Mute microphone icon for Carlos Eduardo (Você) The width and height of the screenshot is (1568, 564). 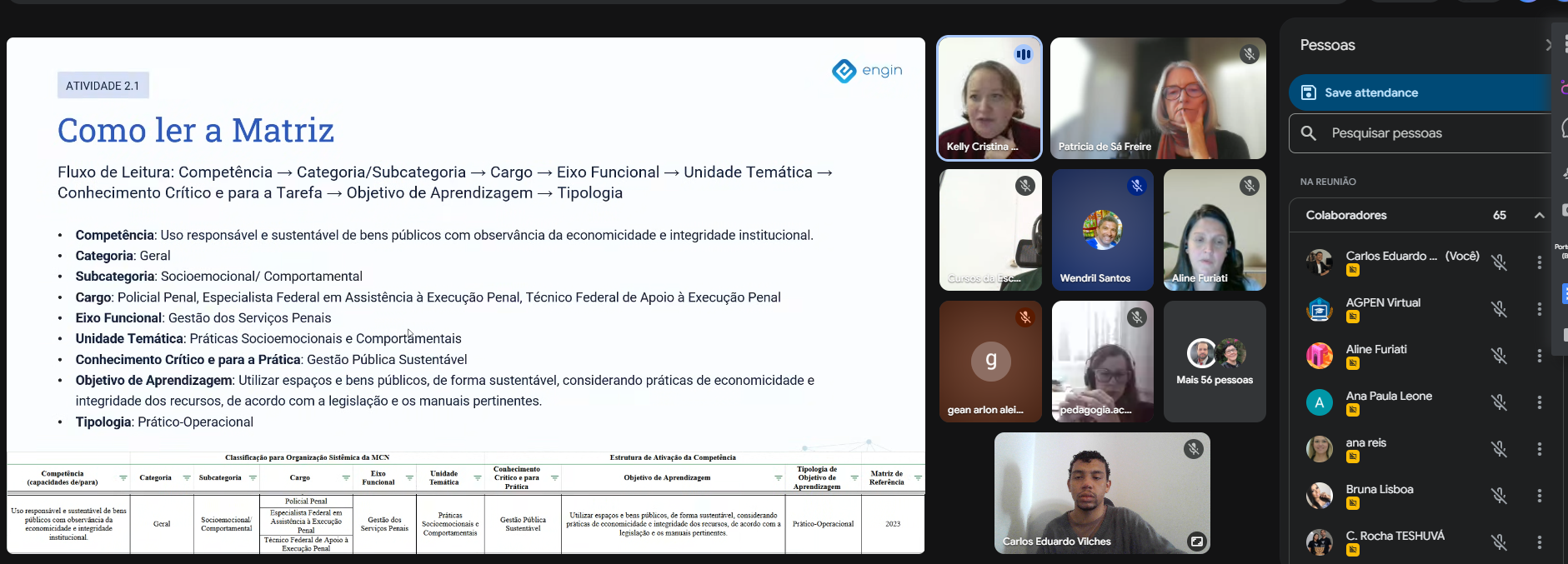point(1499,262)
